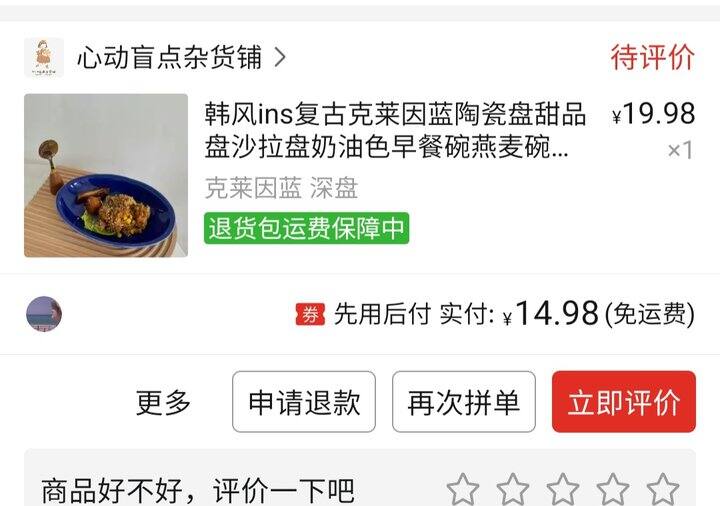The width and height of the screenshot is (720, 506).
Task: Tap the 退货包运费保障中 green badge
Action: tap(306, 228)
